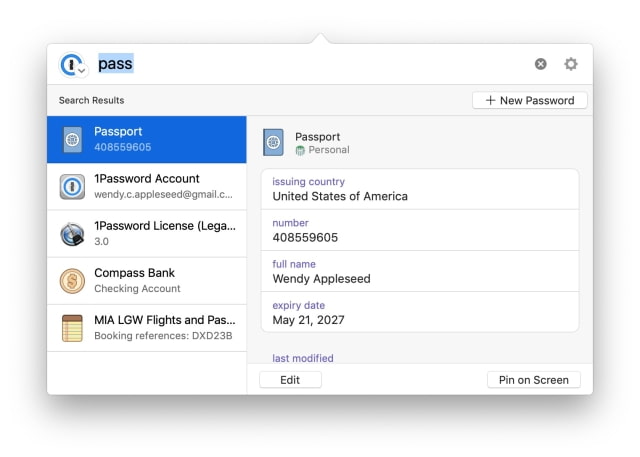
Task: Click the full name Wendy Appleseed field
Action: (x=419, y=271)
